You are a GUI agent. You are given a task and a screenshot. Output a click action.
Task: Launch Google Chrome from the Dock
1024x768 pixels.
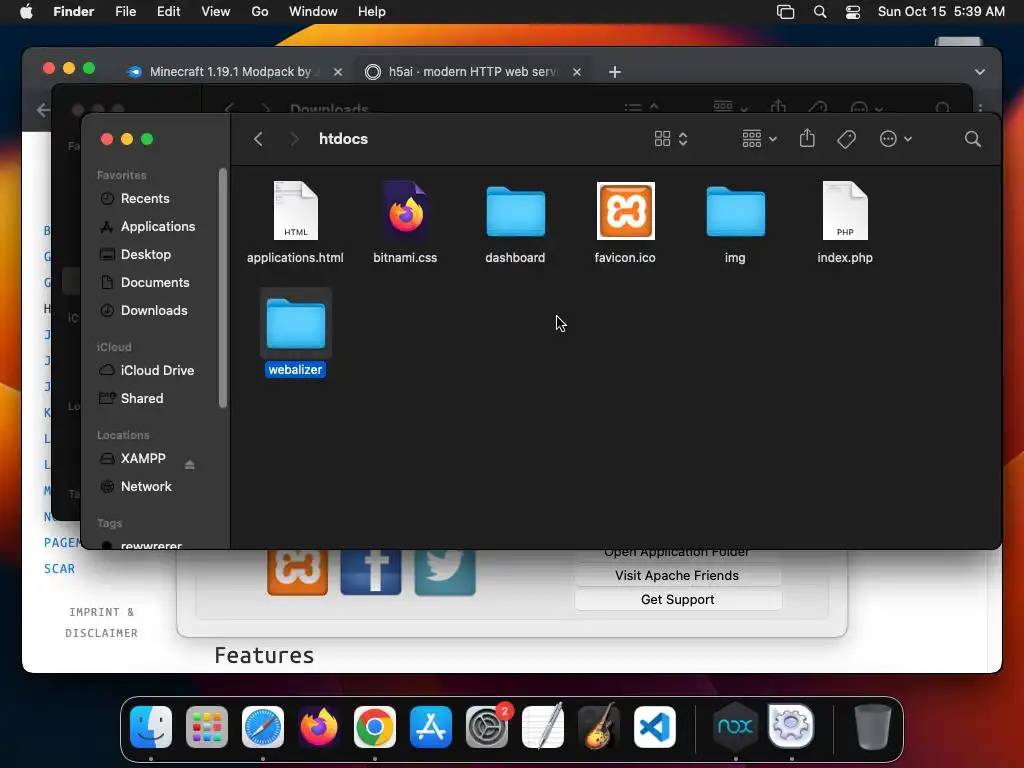click(375, 727)
